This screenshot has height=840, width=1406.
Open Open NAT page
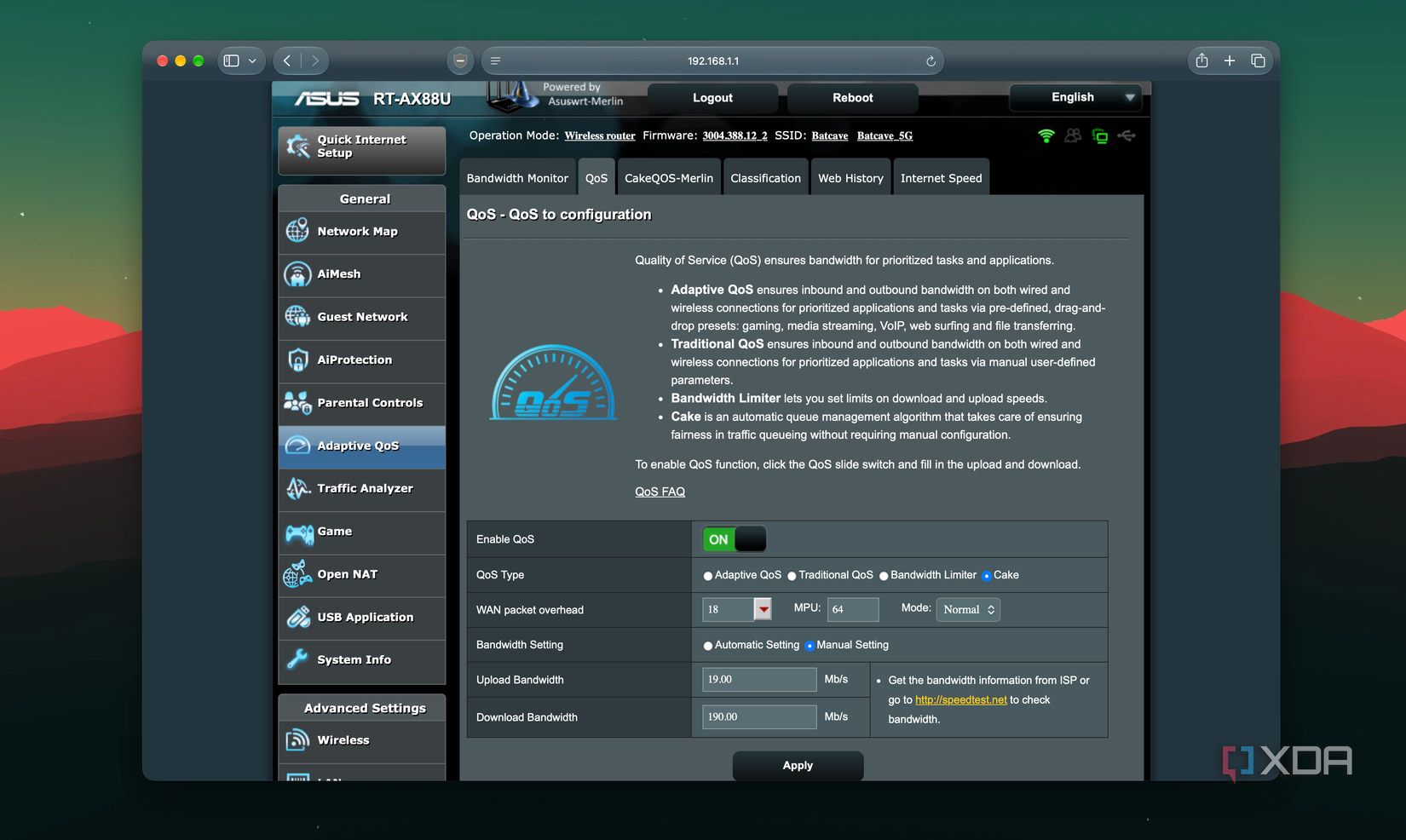tap(361, 575)
